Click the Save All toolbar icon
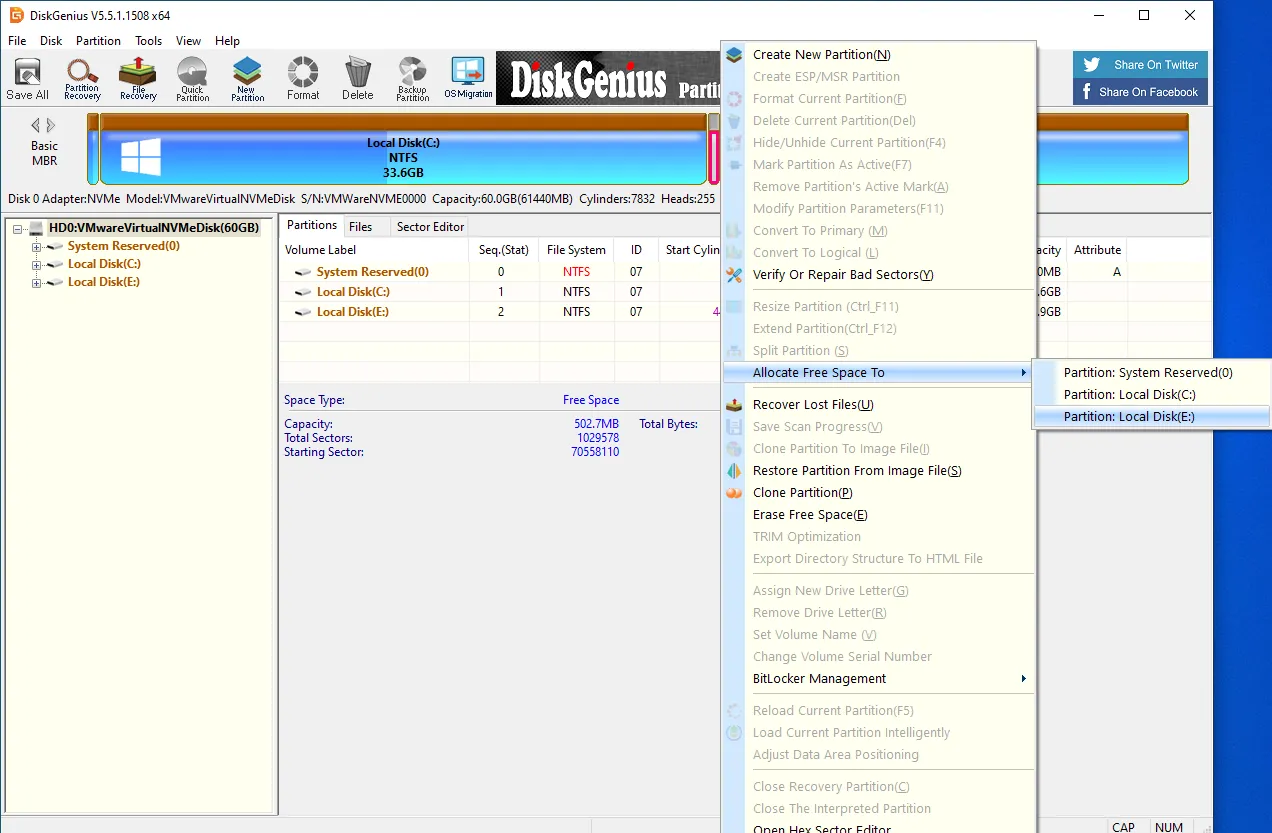 tap(27, 79)
